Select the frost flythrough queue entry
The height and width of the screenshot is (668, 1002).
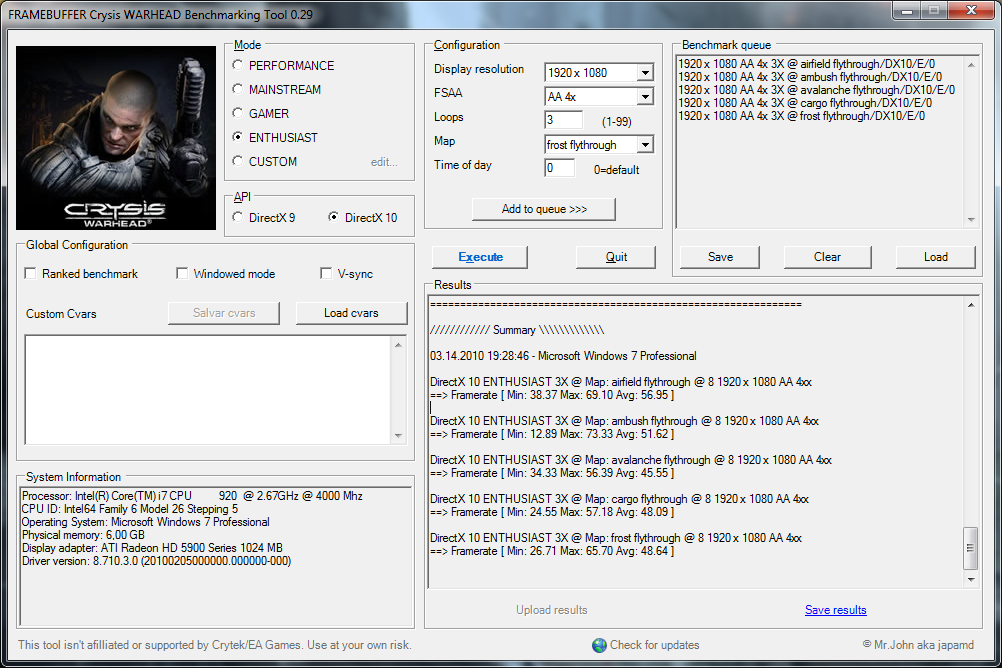(x=801, y=116)
